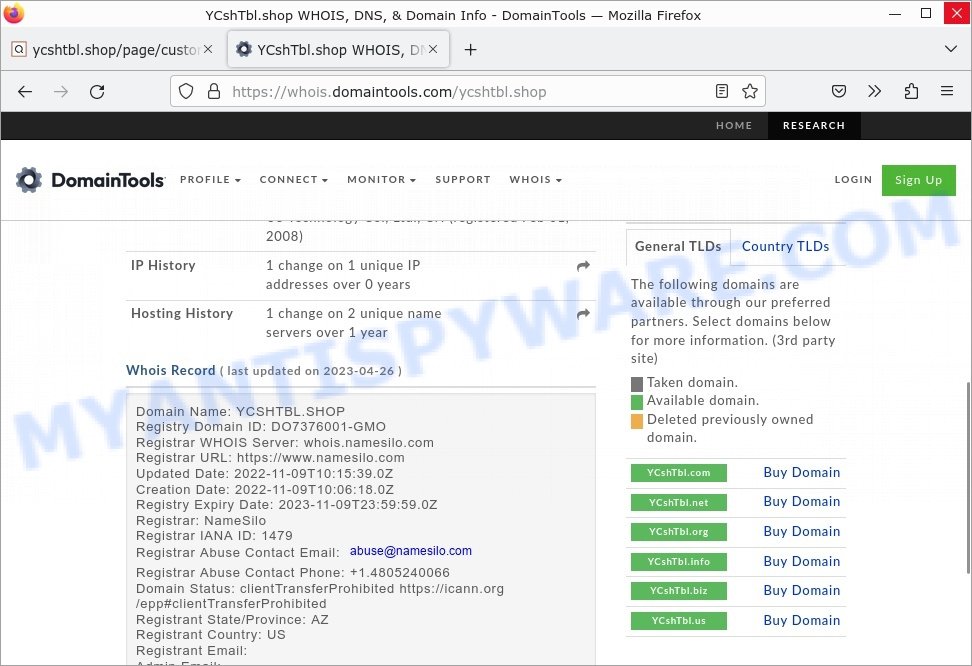Click the green YCshTbl.info domain badge
The image size is (972, 666).
[678, 561]
